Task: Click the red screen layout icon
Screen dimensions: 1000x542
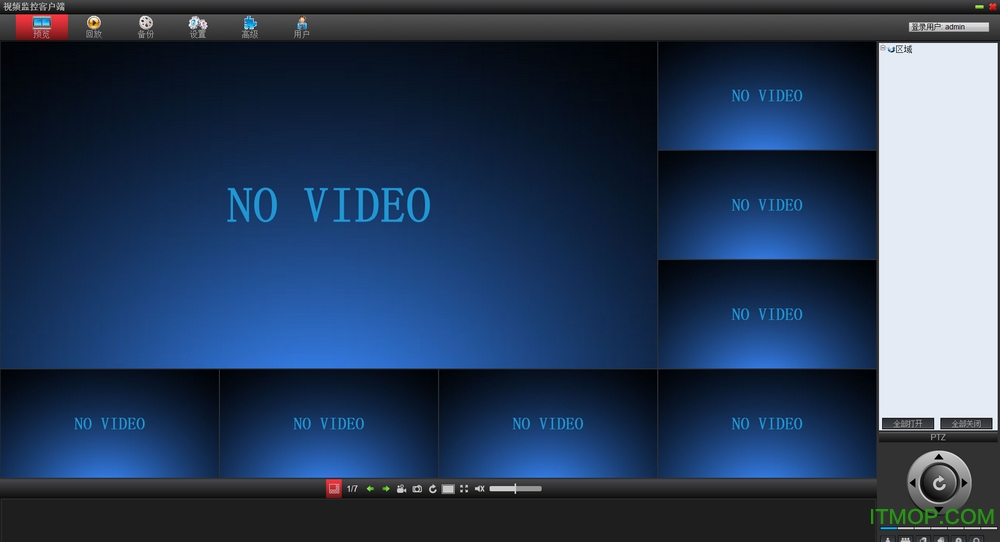Action: coord(334,489)
